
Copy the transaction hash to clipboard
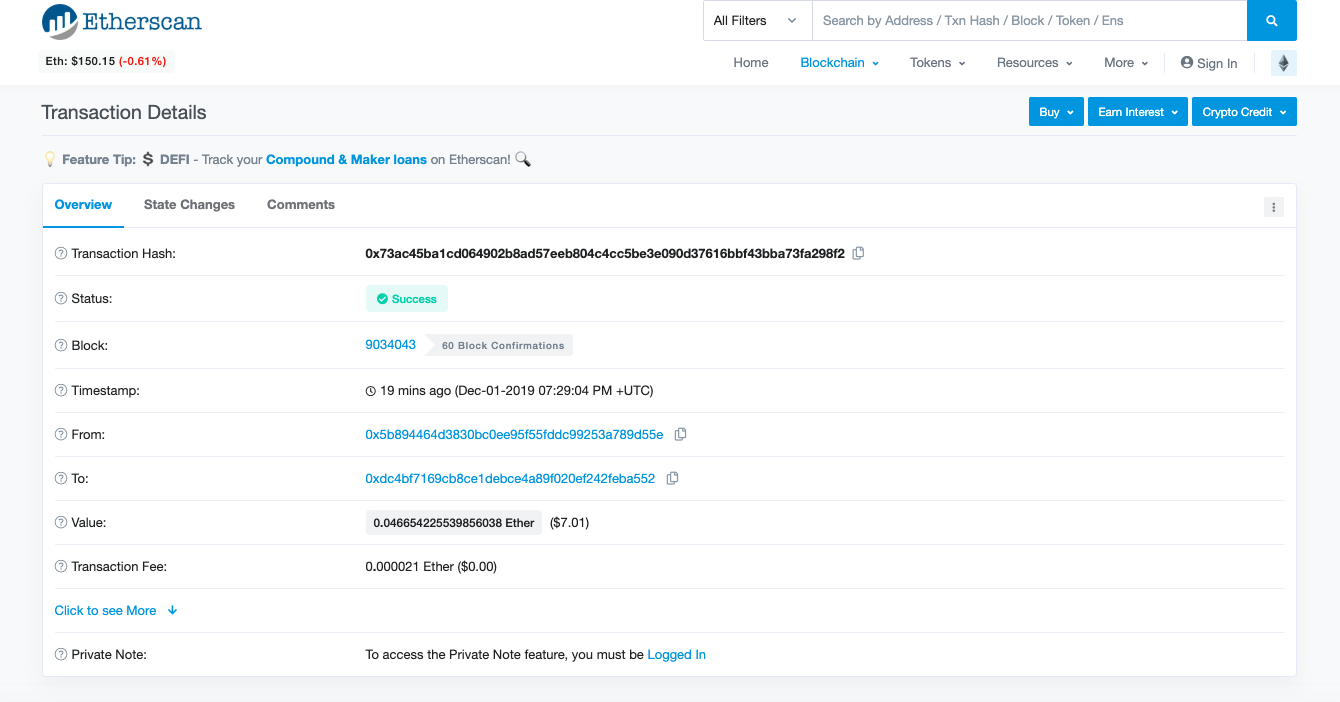pos(858,253)
